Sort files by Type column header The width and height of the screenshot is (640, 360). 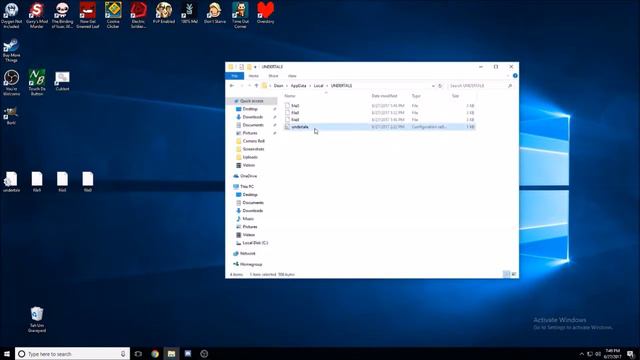(416, 96)
